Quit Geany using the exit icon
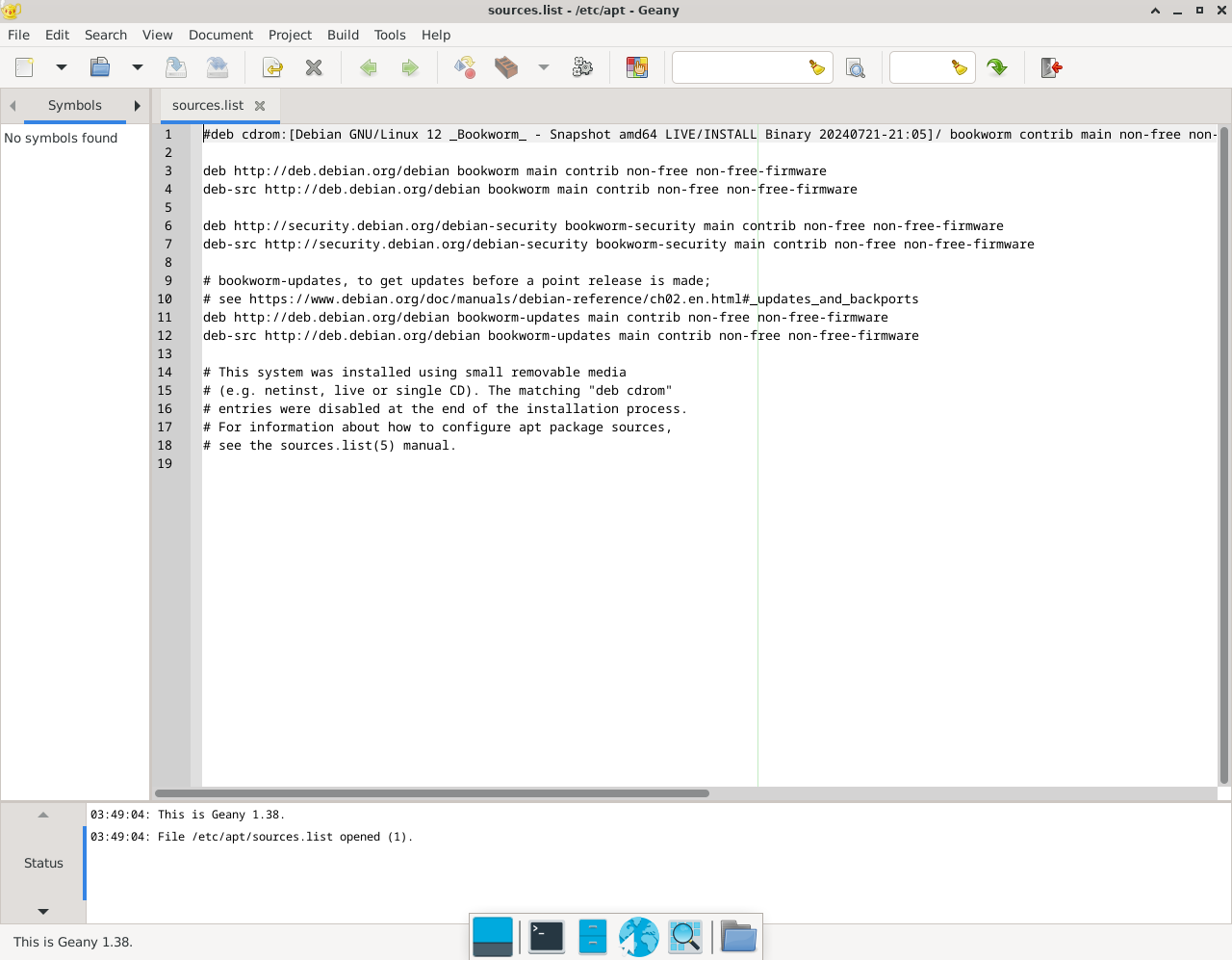The height and width of the screenshot is (960, 1232). click(1052, 67)
